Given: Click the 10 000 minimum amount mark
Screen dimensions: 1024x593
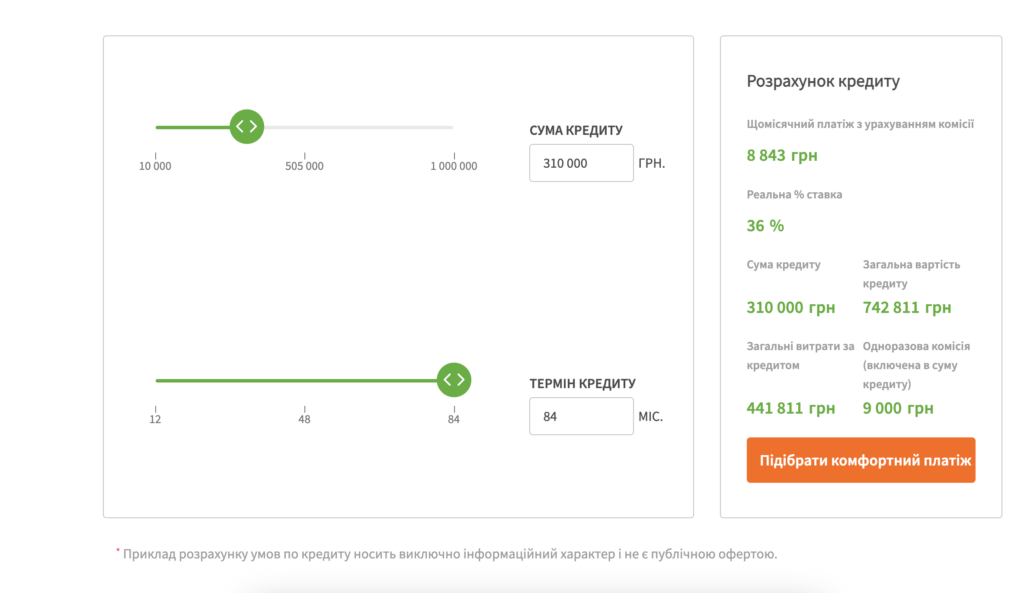Looking at the screenshot, I should (x=155, y=166).
